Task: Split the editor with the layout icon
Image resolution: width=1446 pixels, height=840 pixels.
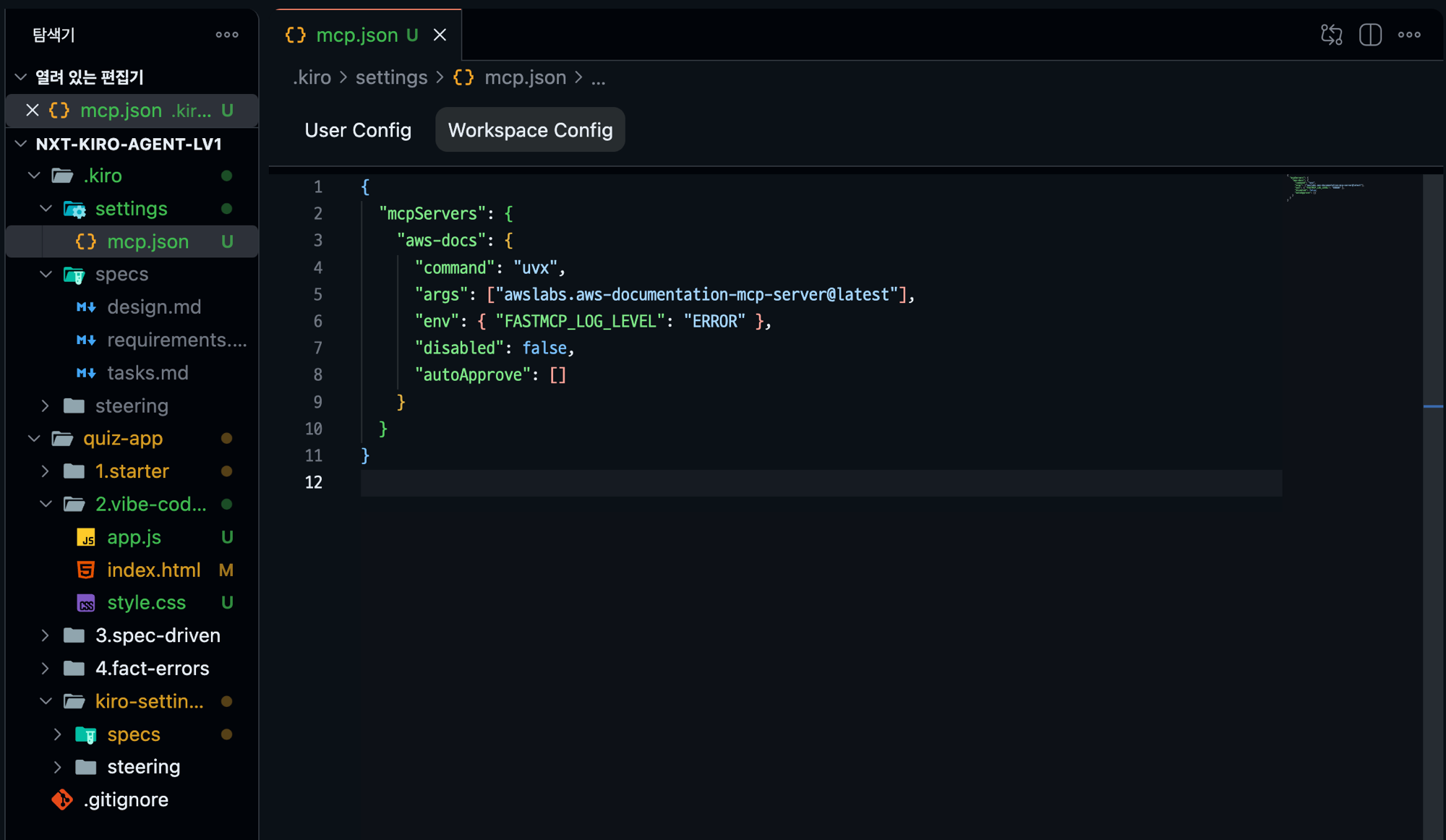Action: [x=1370, y=35]
